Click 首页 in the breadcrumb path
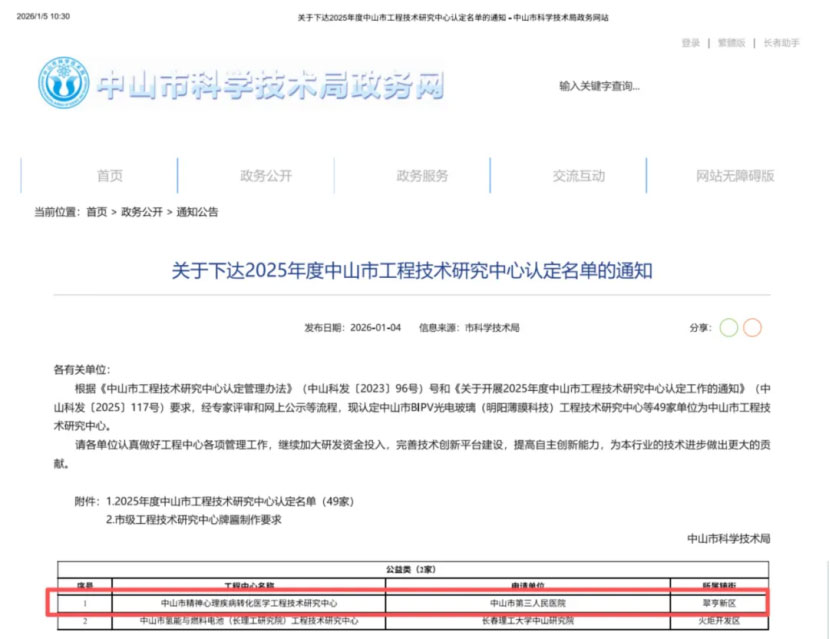This screenshot has width=830, height=639. tap(96, 212)
